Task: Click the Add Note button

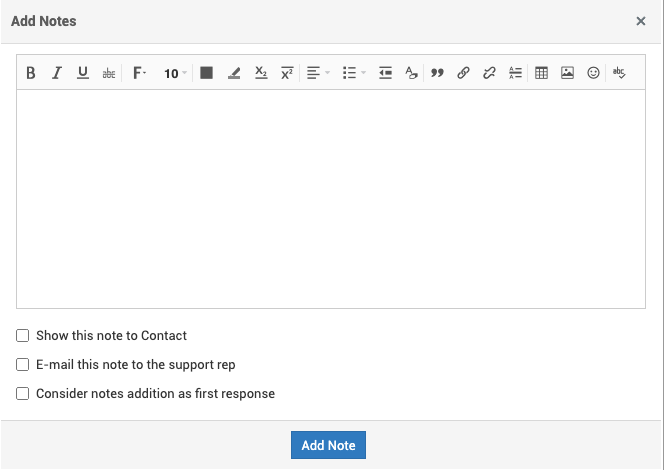Action: coord(328,445)
